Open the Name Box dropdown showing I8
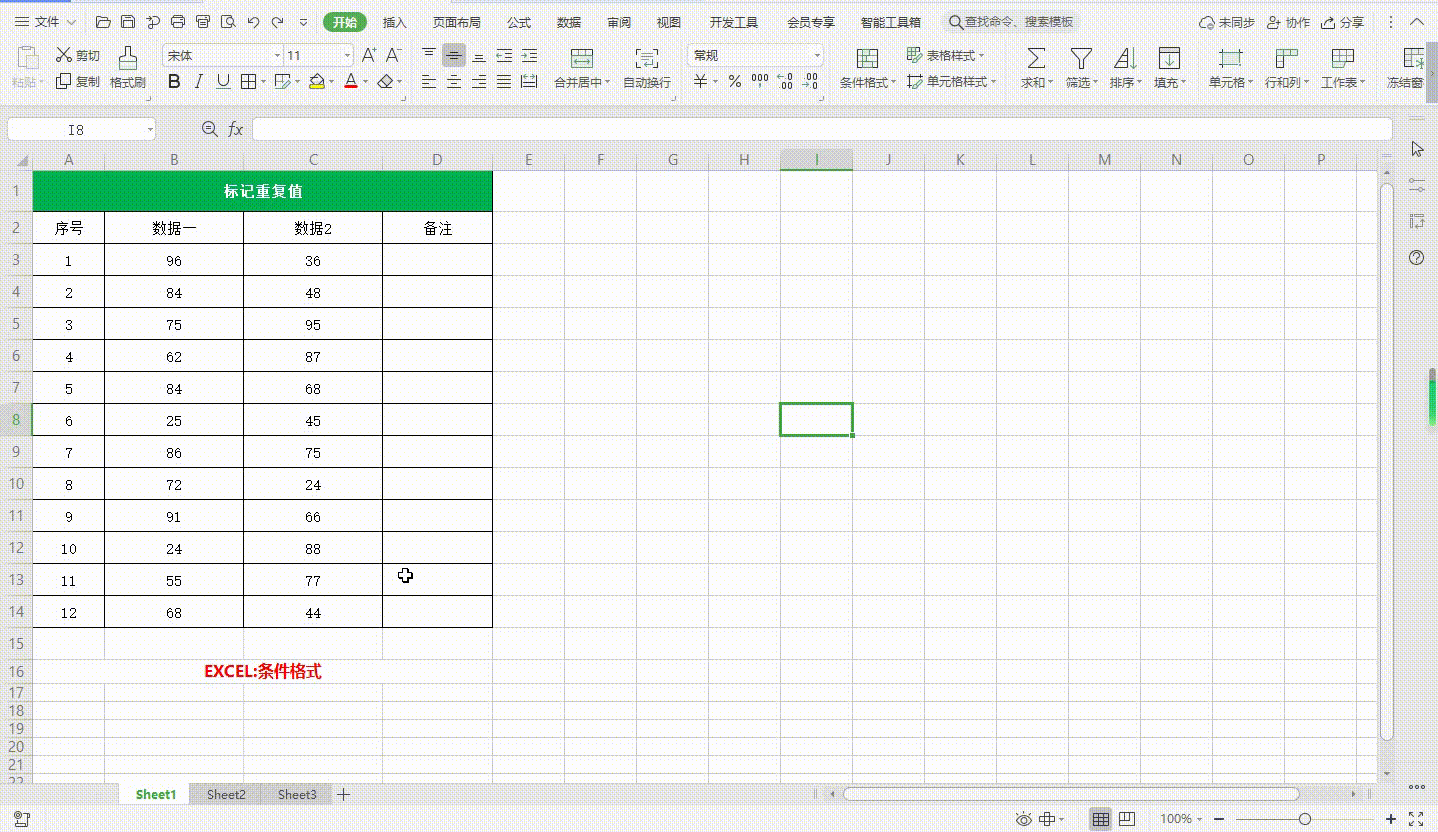 click(x=150, y=130)
